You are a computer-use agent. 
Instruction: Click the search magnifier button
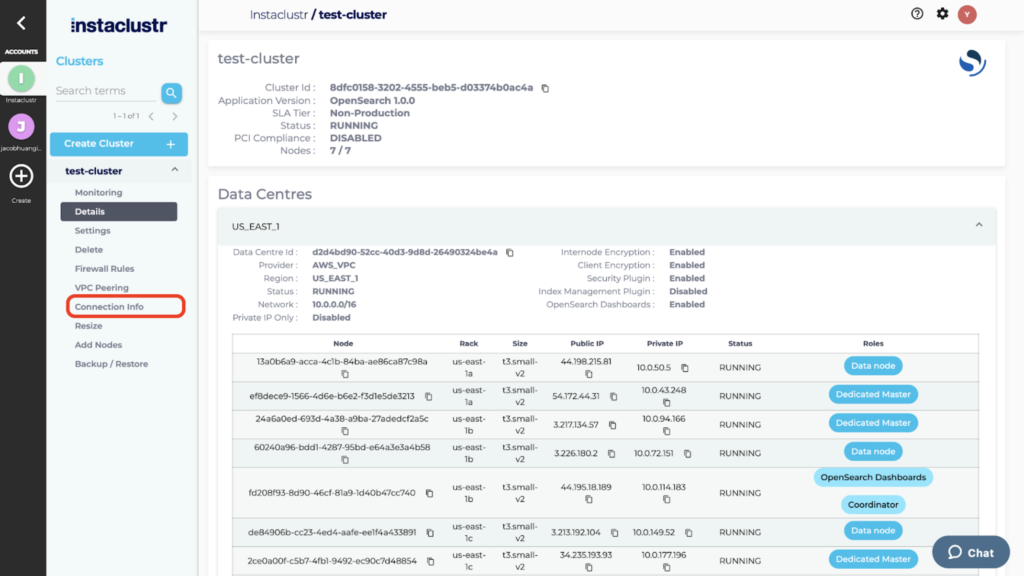(x=172, y=93)
